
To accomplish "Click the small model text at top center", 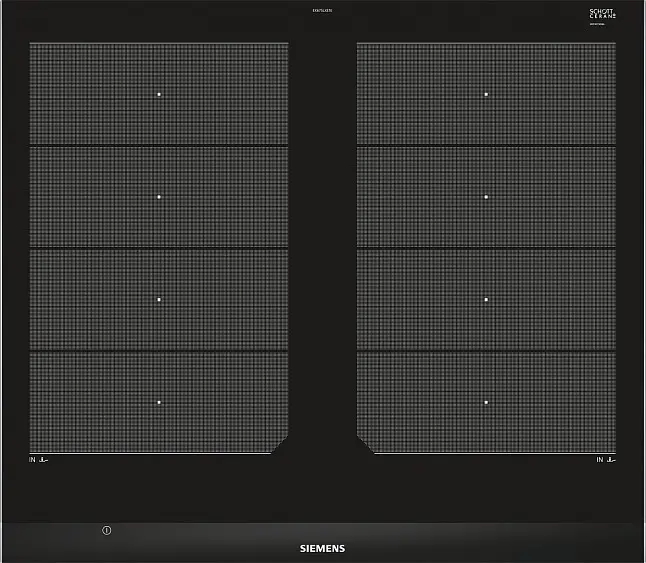I will [323, 10].
